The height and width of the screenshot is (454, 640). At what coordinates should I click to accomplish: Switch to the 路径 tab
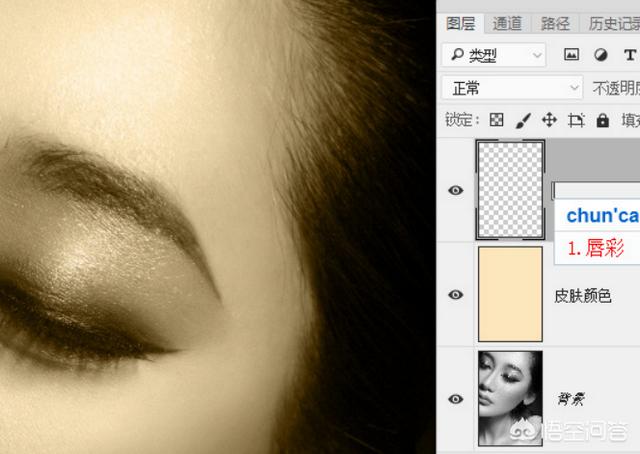click(x=555, y=23)
